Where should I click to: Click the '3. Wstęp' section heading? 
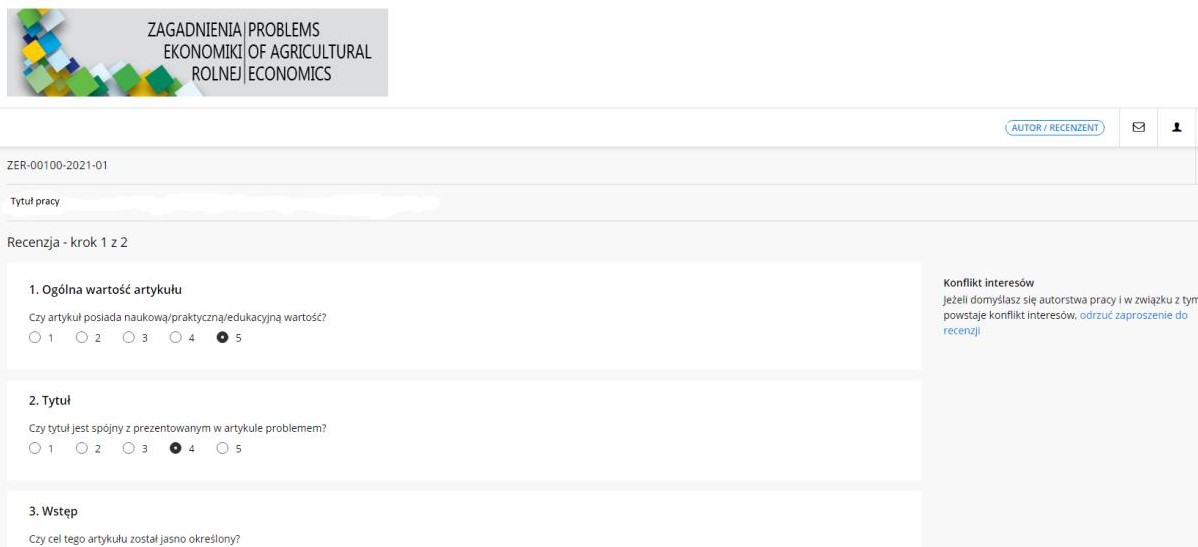(53, 511)
